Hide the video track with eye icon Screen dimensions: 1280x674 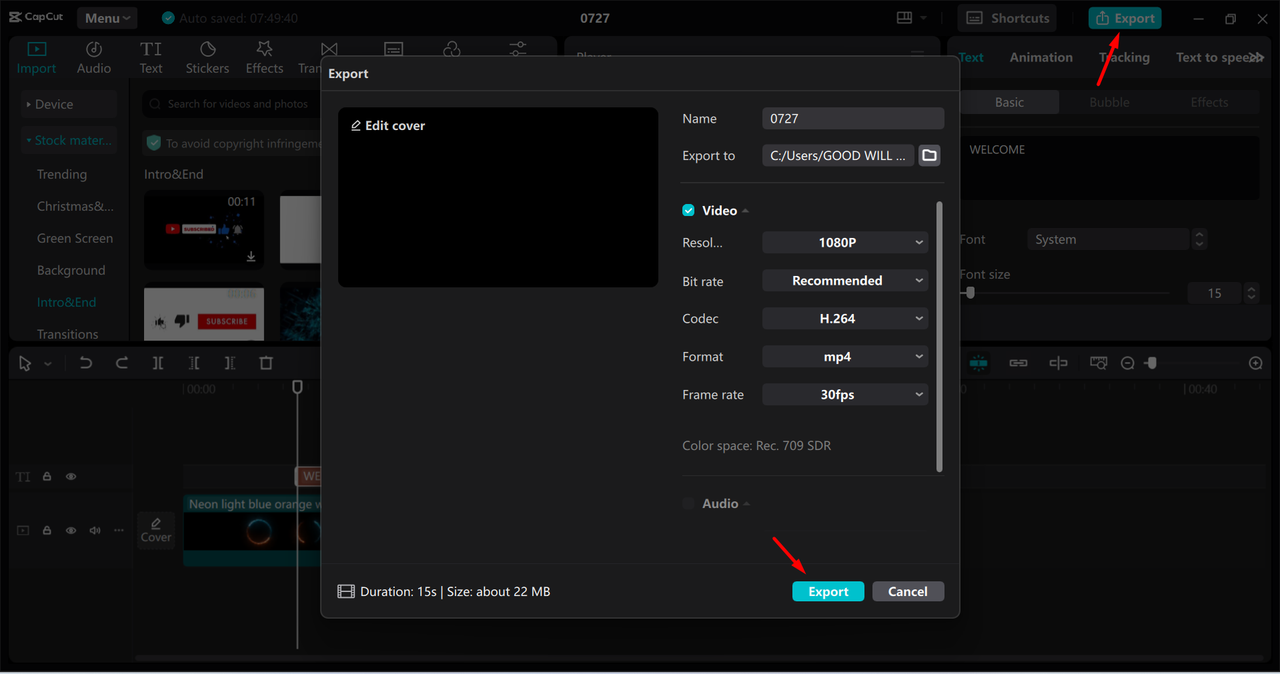(71, 530)
